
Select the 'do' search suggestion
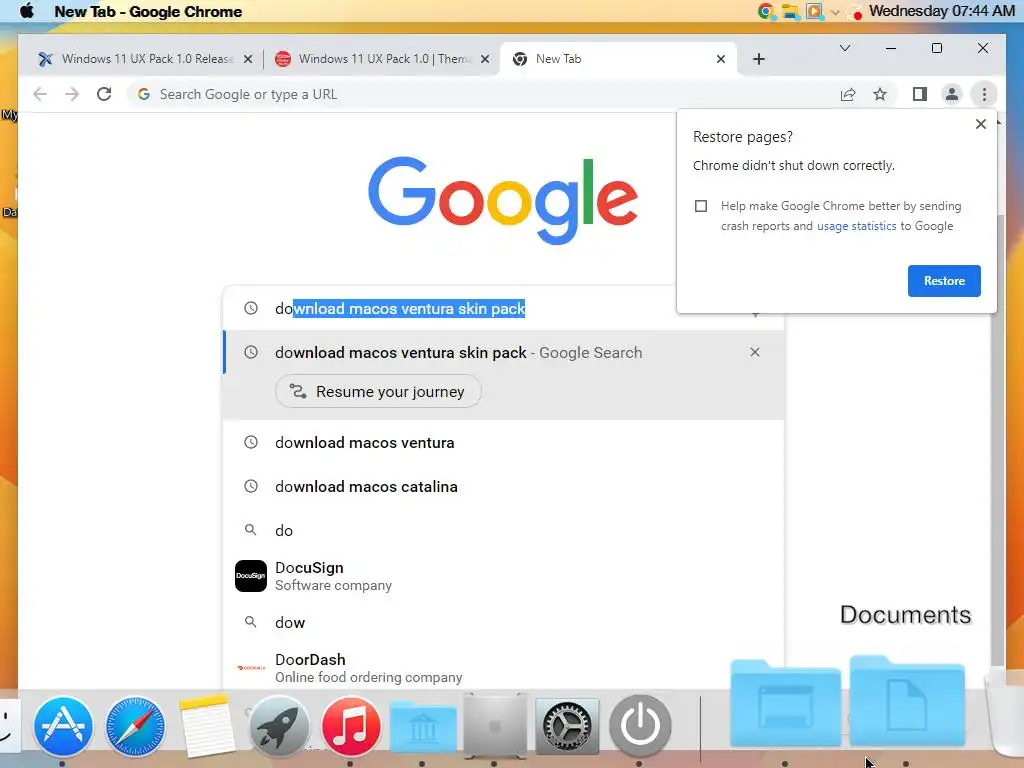coord(504,530)
